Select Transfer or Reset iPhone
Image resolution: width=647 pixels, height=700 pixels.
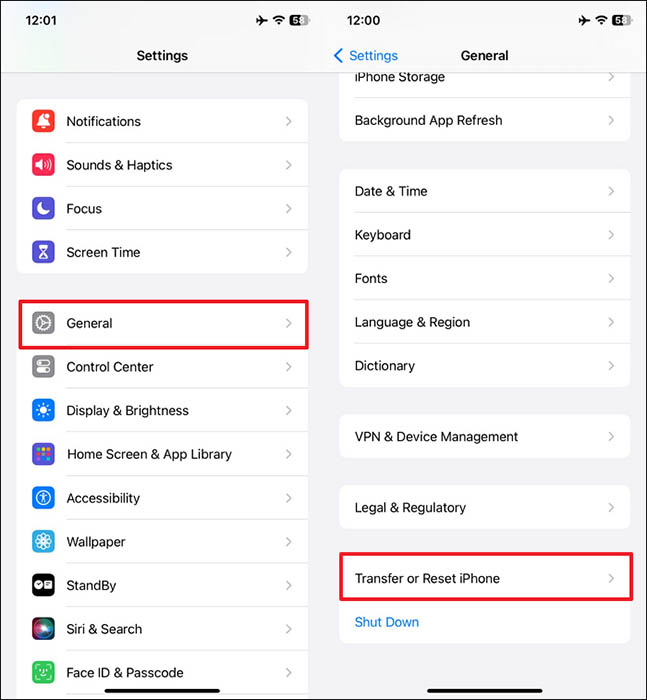tap(486, 578)
